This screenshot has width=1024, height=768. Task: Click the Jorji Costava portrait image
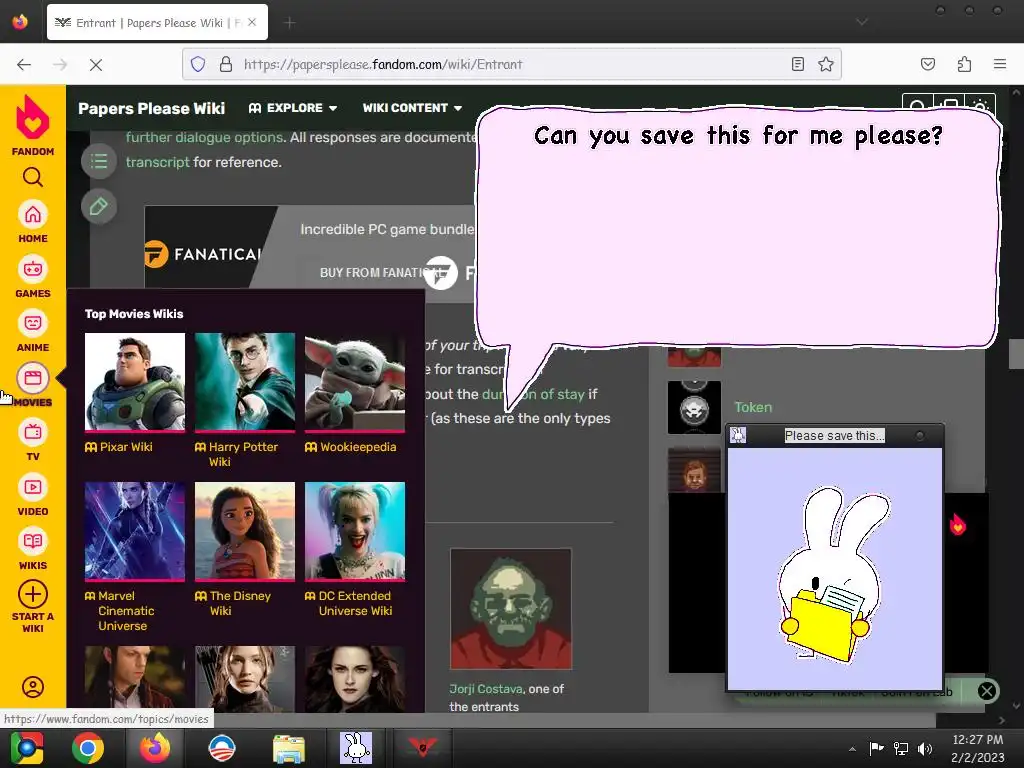(511, 609)
